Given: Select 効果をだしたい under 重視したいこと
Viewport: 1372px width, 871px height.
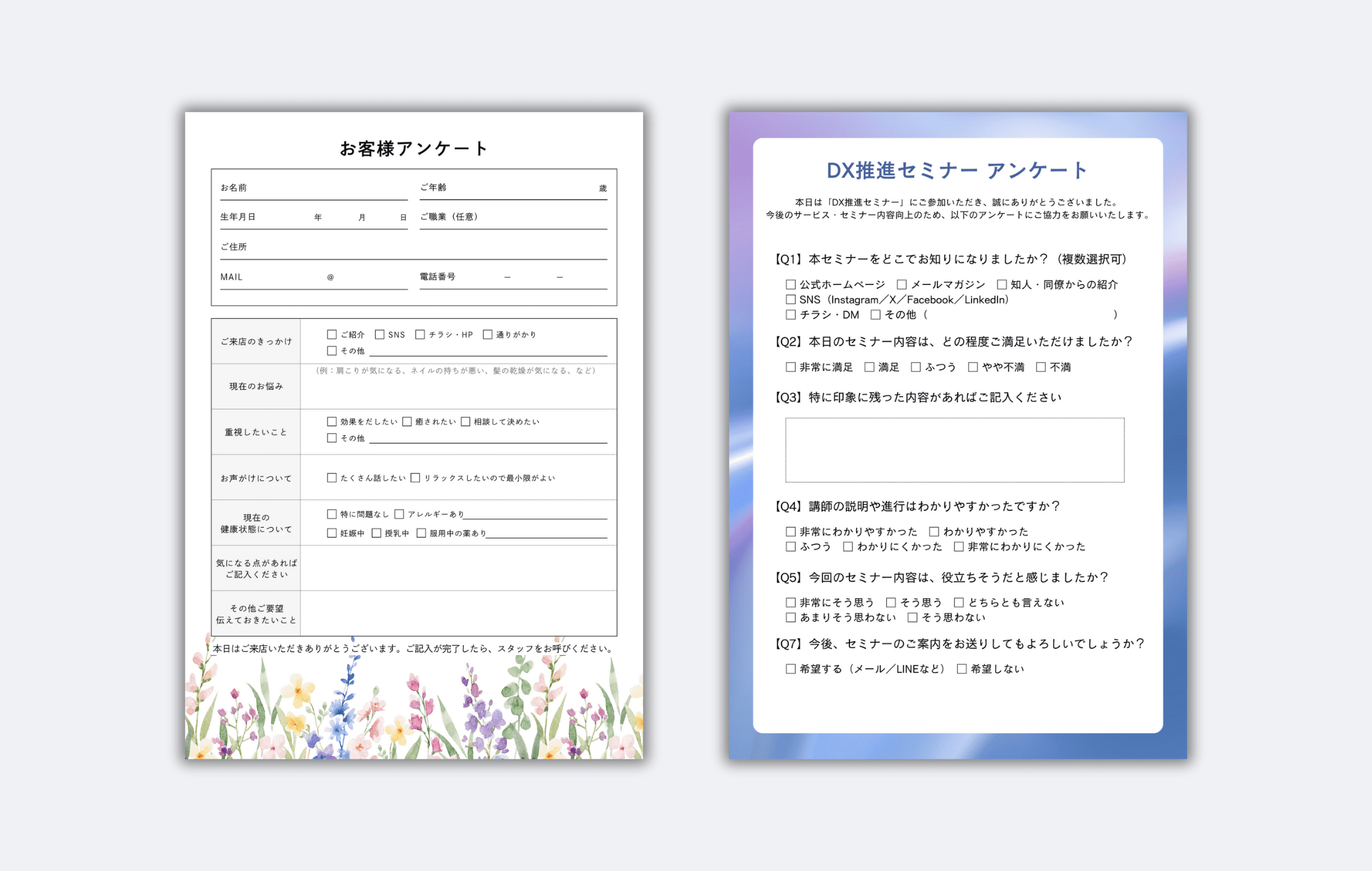Looking at the screenshot, I should click(332, 421).
